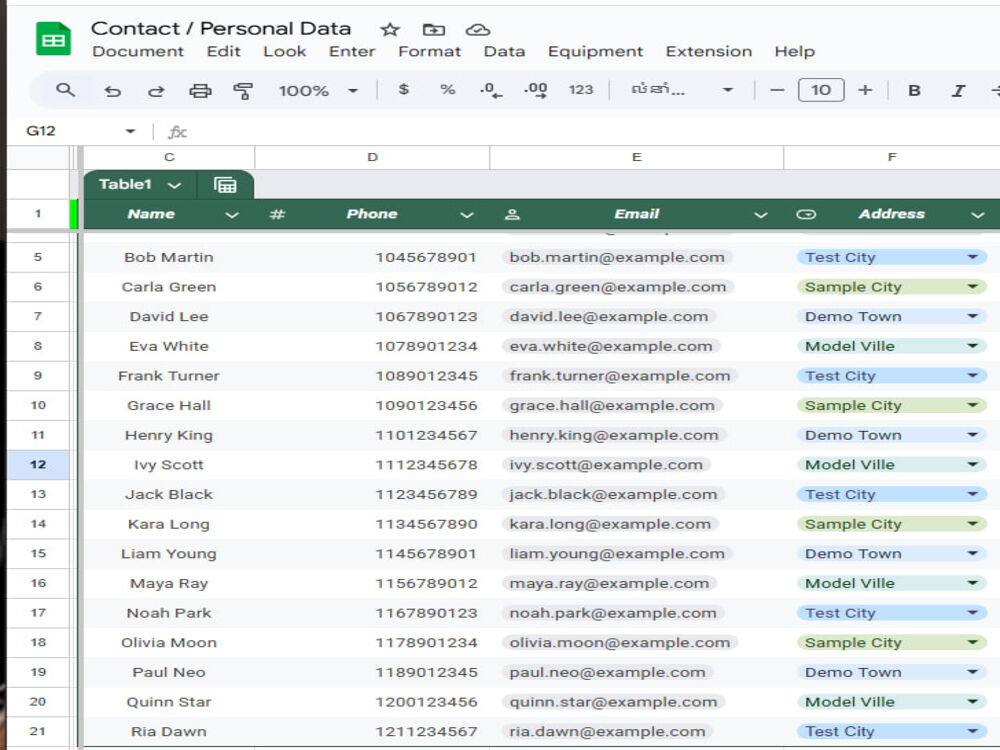
Task: Redo the last action
Action: pyautogui.click(x=156, y=91)
